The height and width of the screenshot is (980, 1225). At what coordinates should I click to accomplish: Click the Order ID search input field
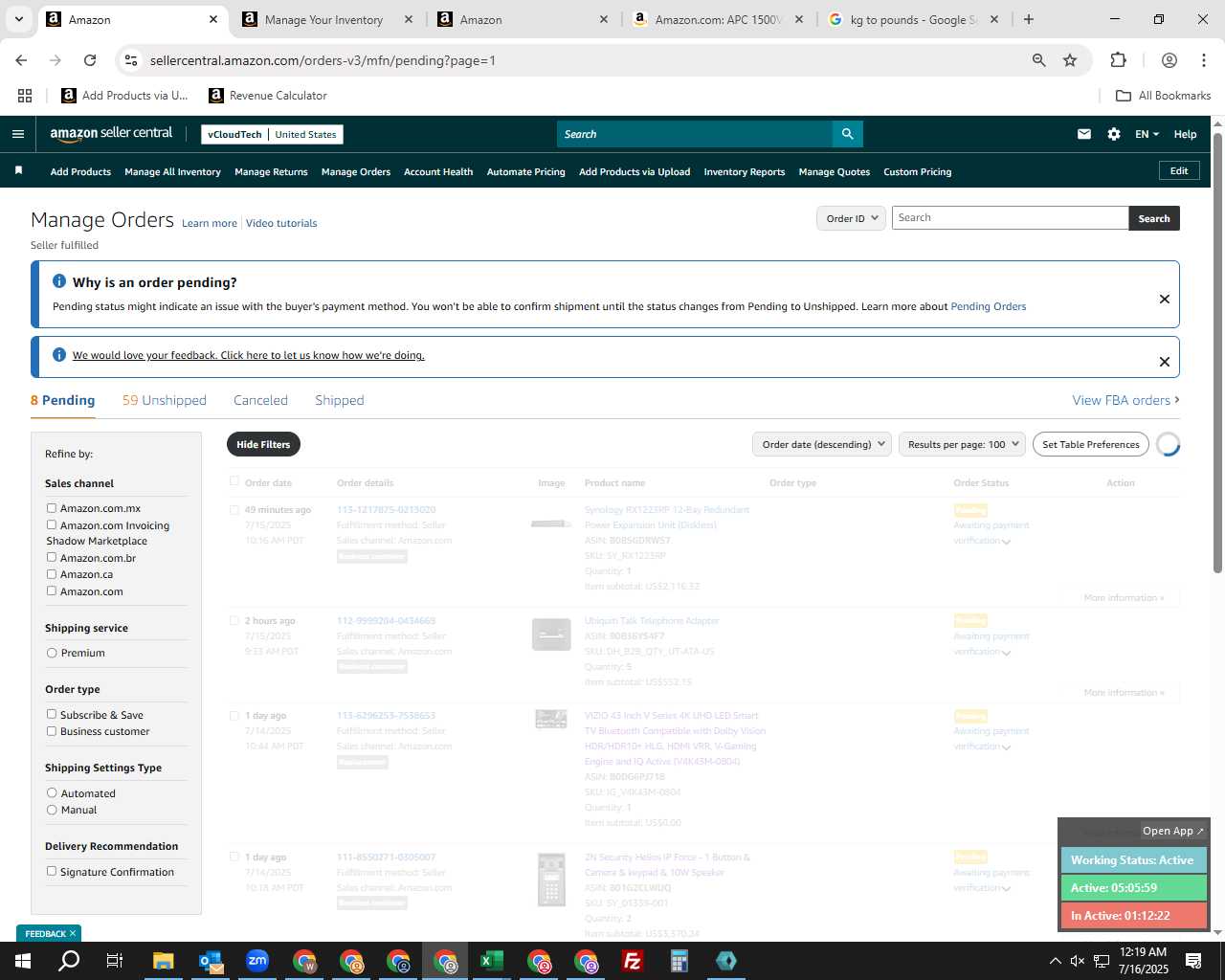pyautogui.click(x=1011, y=218)
